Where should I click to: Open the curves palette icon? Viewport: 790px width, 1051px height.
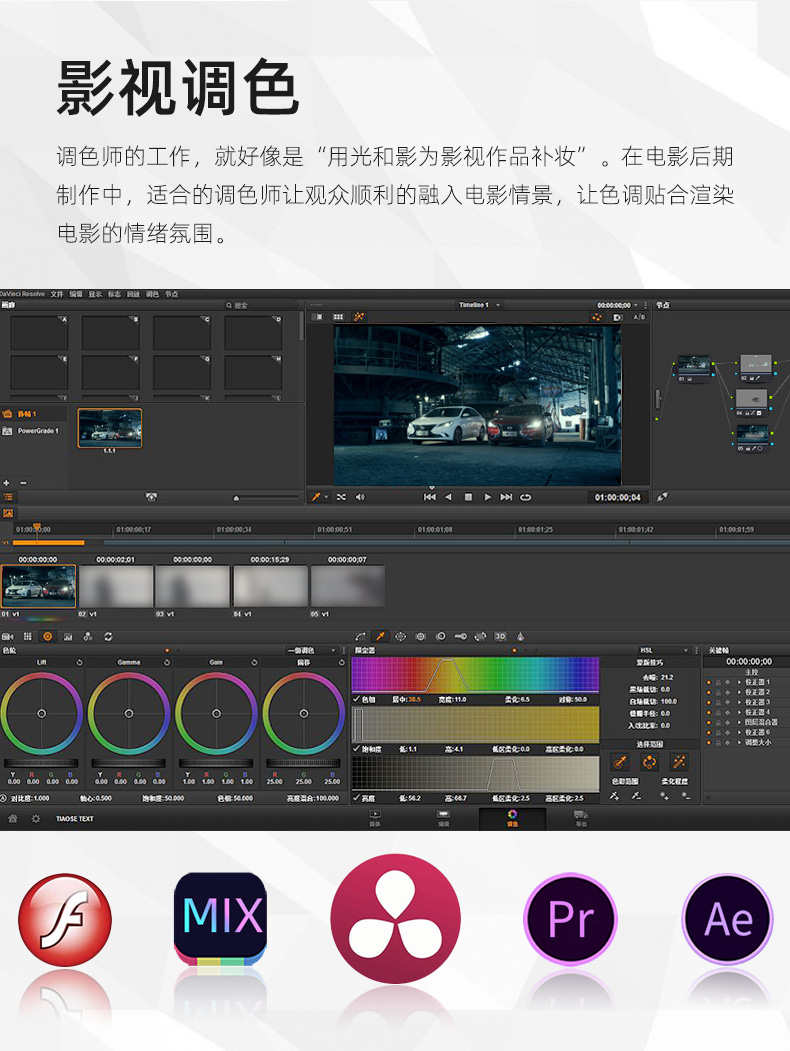(360, 636)
